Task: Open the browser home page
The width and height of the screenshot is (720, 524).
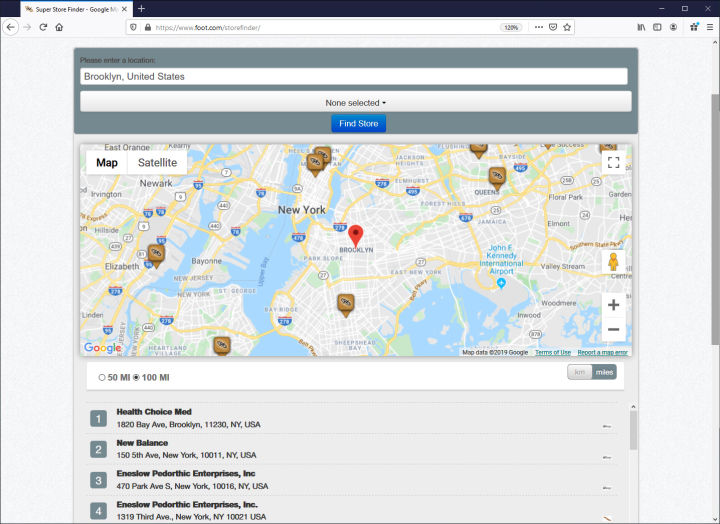Action: [x=59, y=28]
